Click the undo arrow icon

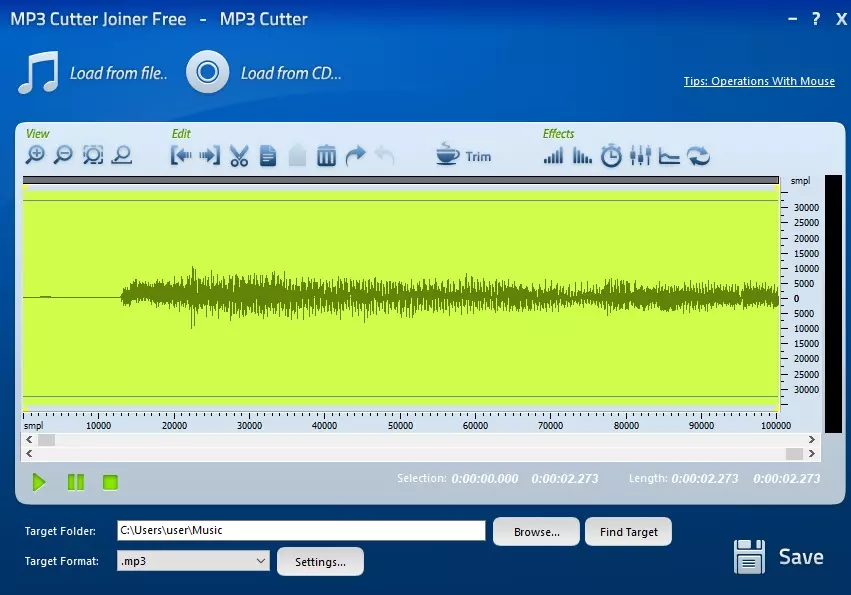coord(384,156)
